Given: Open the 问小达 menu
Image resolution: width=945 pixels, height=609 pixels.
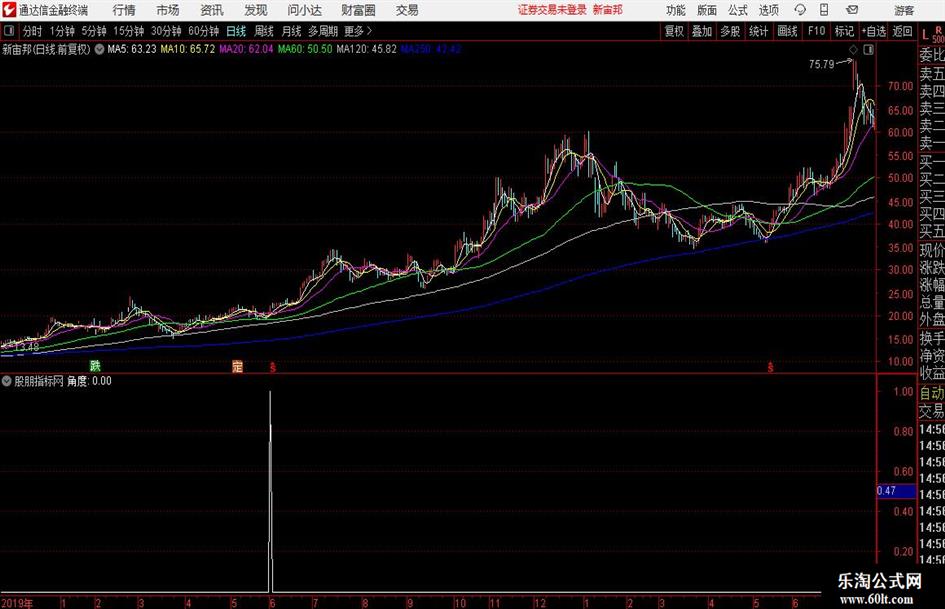Looking at the screenshot, I should 304,10.
